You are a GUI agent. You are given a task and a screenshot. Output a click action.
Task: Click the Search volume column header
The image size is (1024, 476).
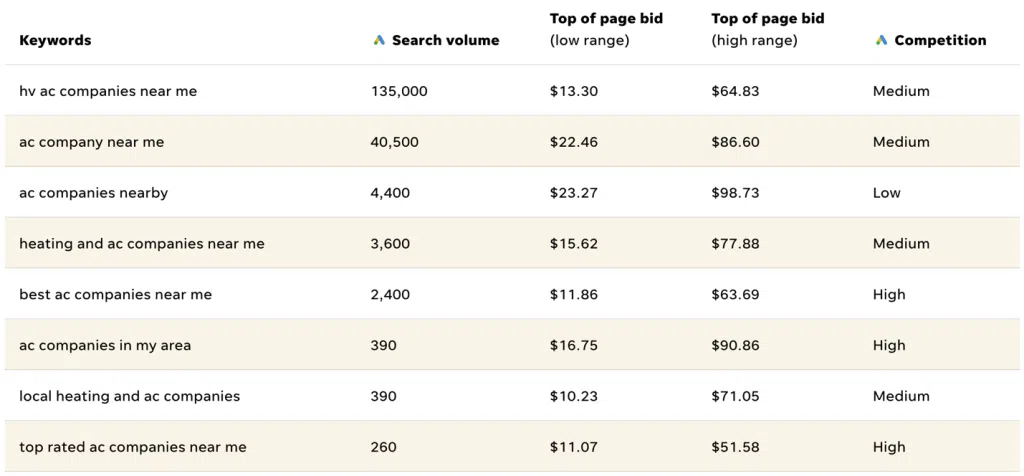click(x=445, y=41)
